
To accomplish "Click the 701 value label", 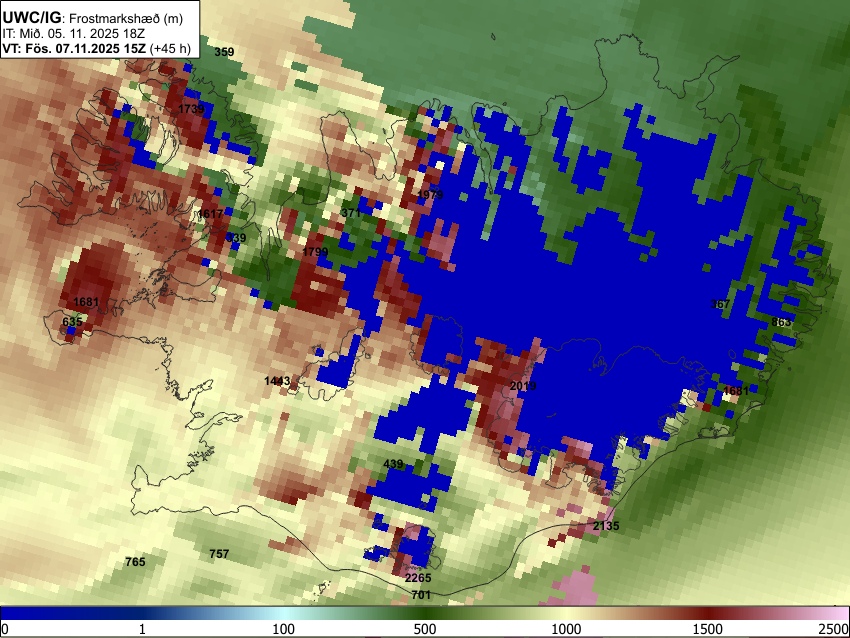I will [421, 595].
